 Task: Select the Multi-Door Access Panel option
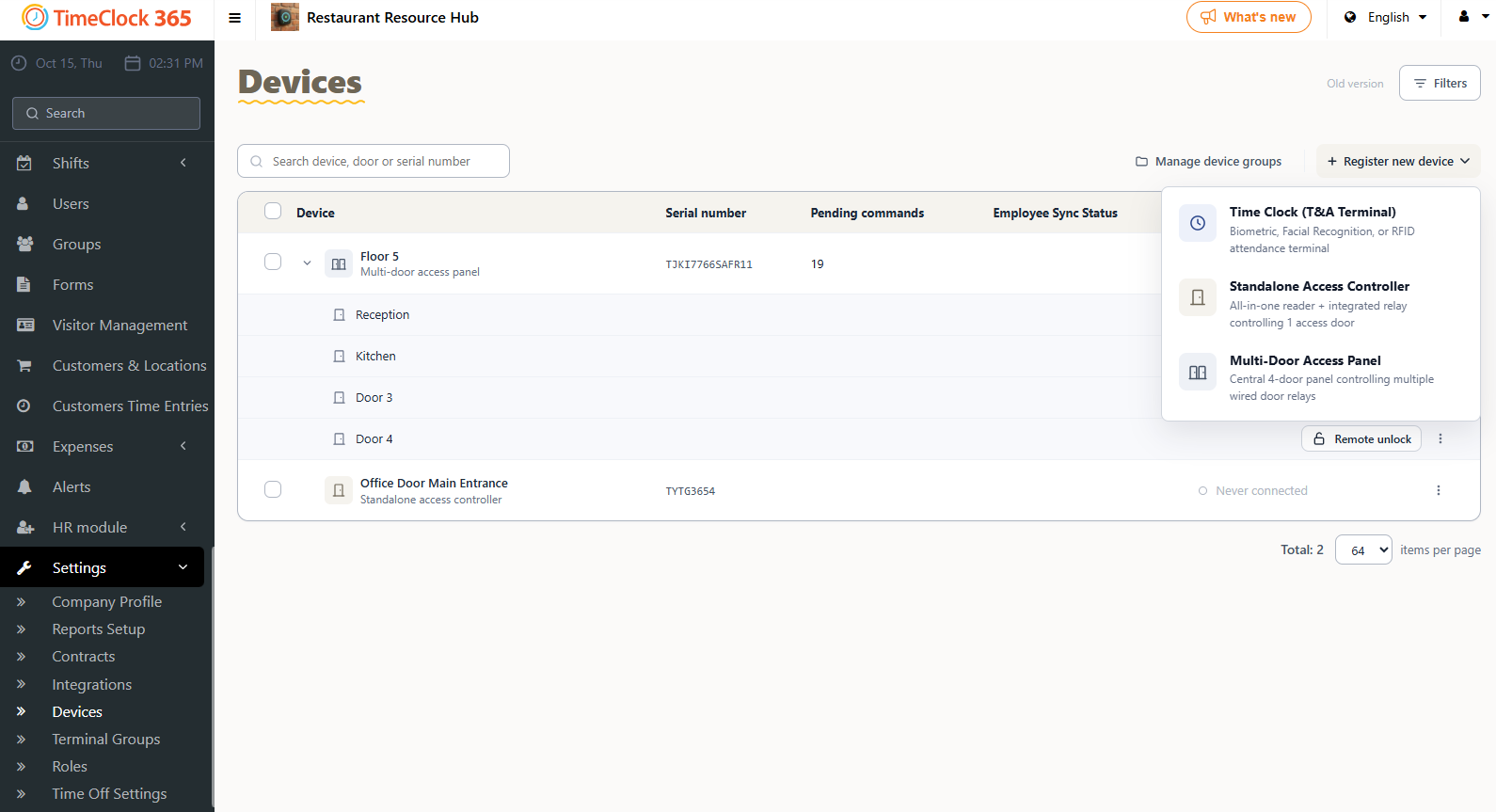(1321, 377)
